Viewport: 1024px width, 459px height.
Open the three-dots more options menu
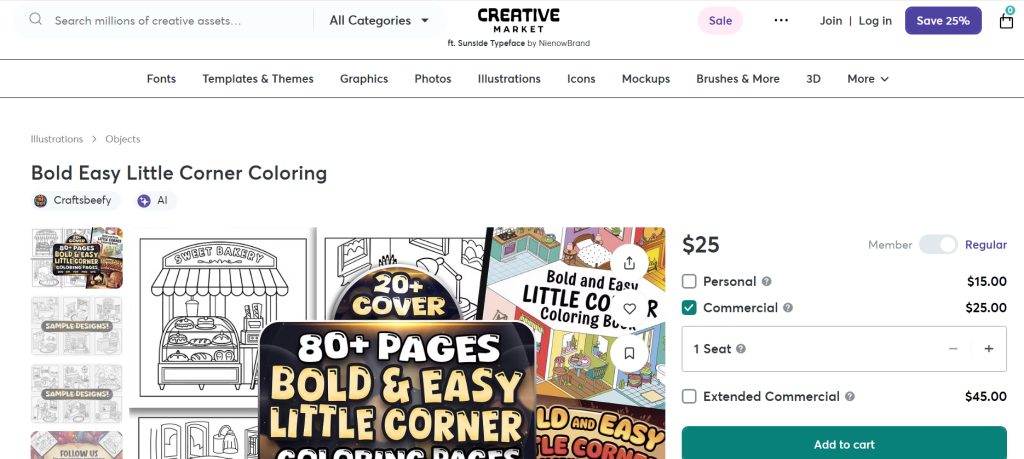pos(781,20)
